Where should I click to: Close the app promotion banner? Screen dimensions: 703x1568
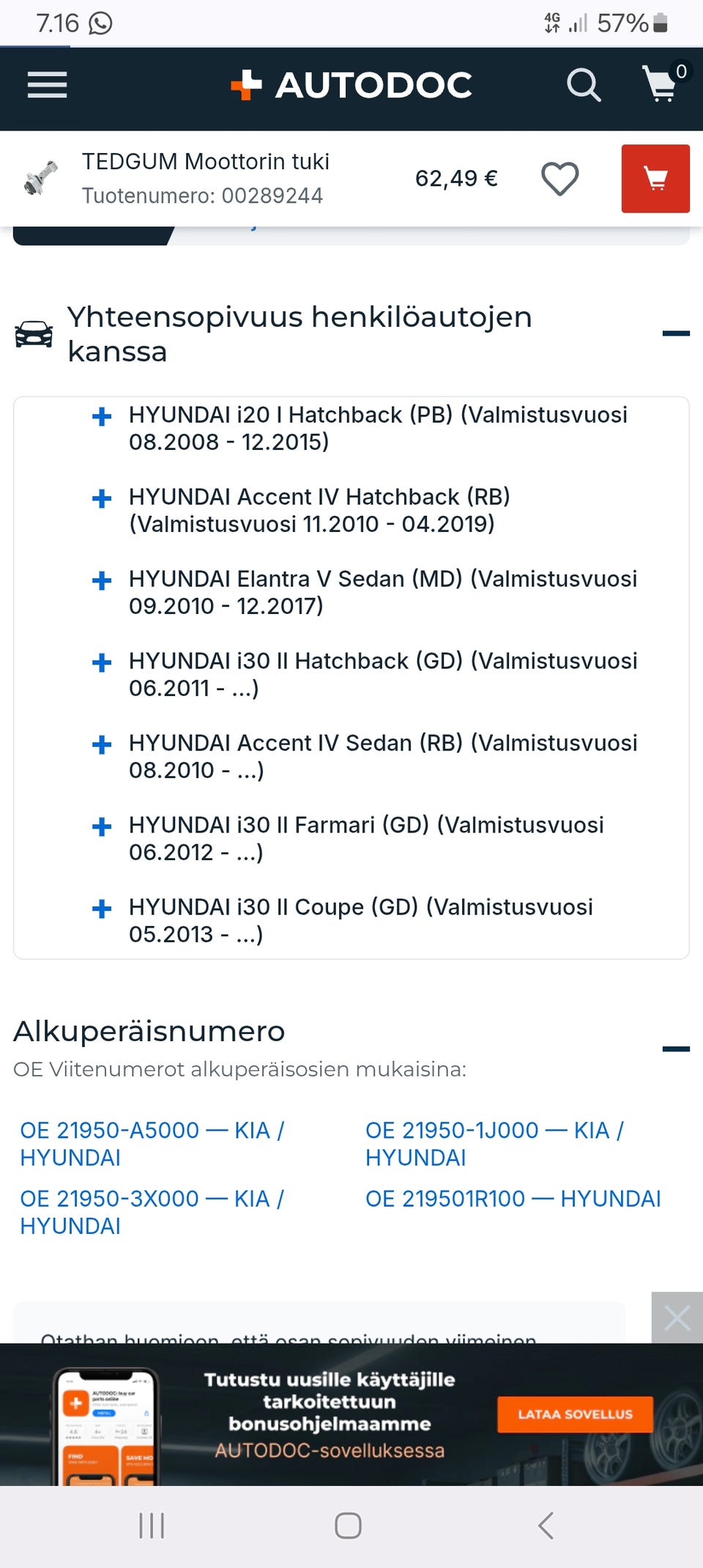[677, 1317]
